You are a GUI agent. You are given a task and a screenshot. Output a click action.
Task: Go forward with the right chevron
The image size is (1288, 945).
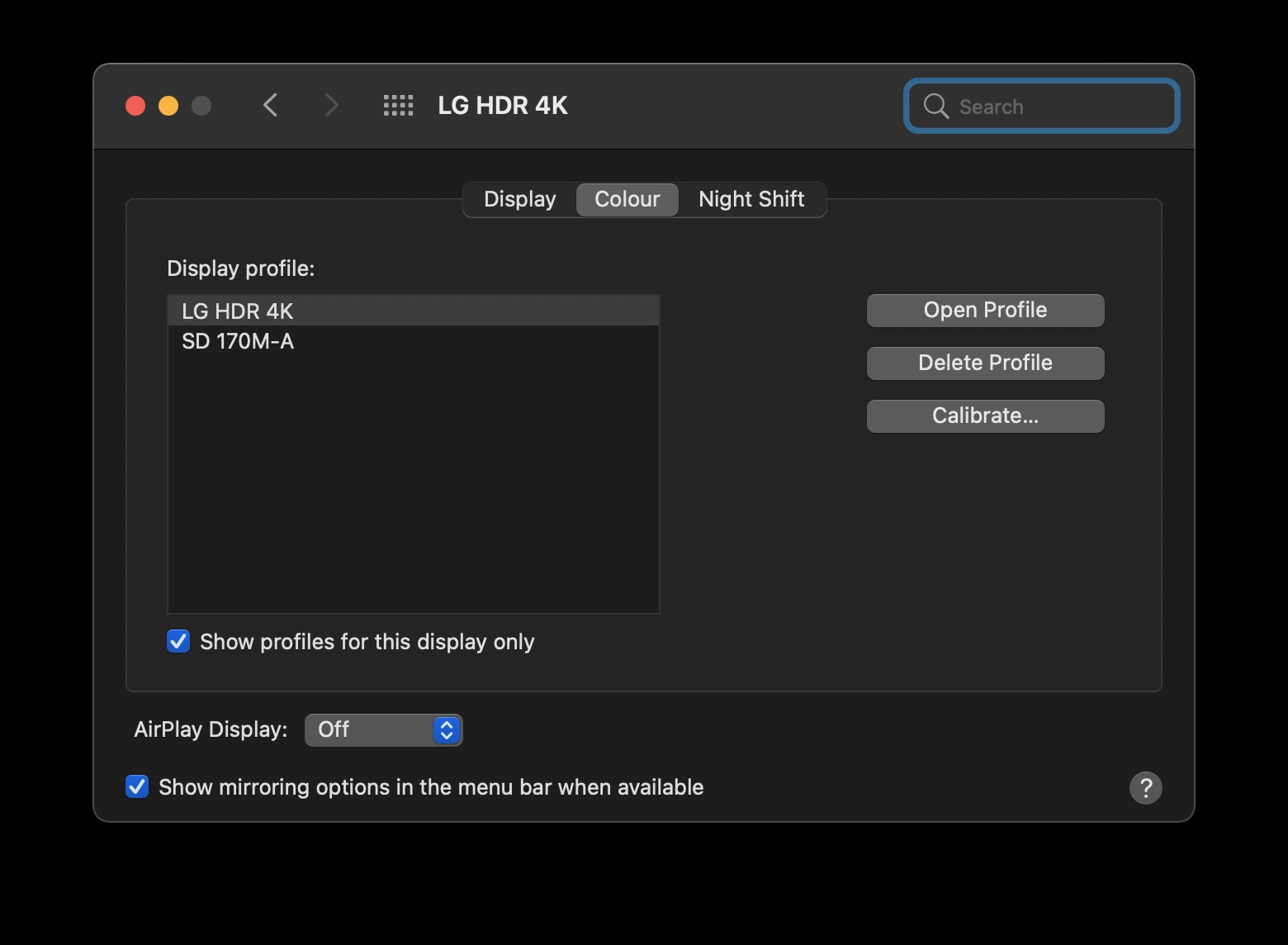click(x=331, y=106)
